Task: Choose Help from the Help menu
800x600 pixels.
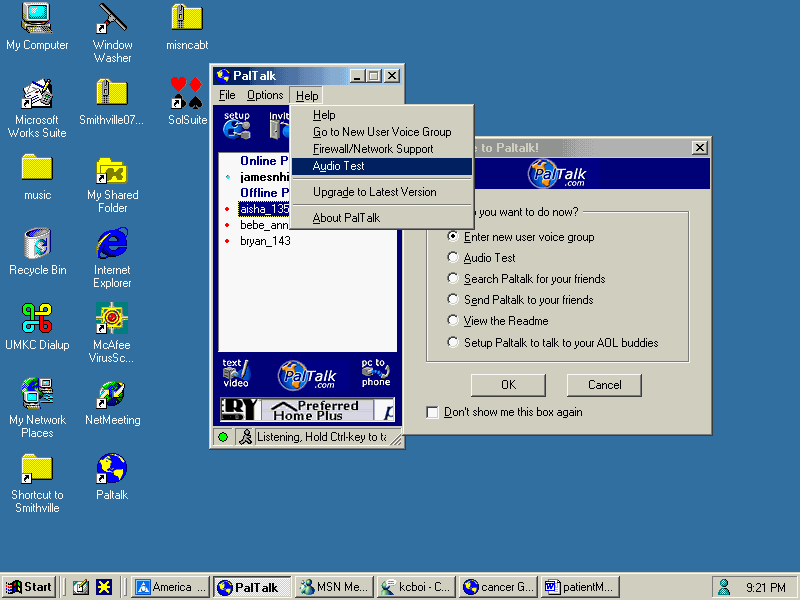Action: (382, 115)
